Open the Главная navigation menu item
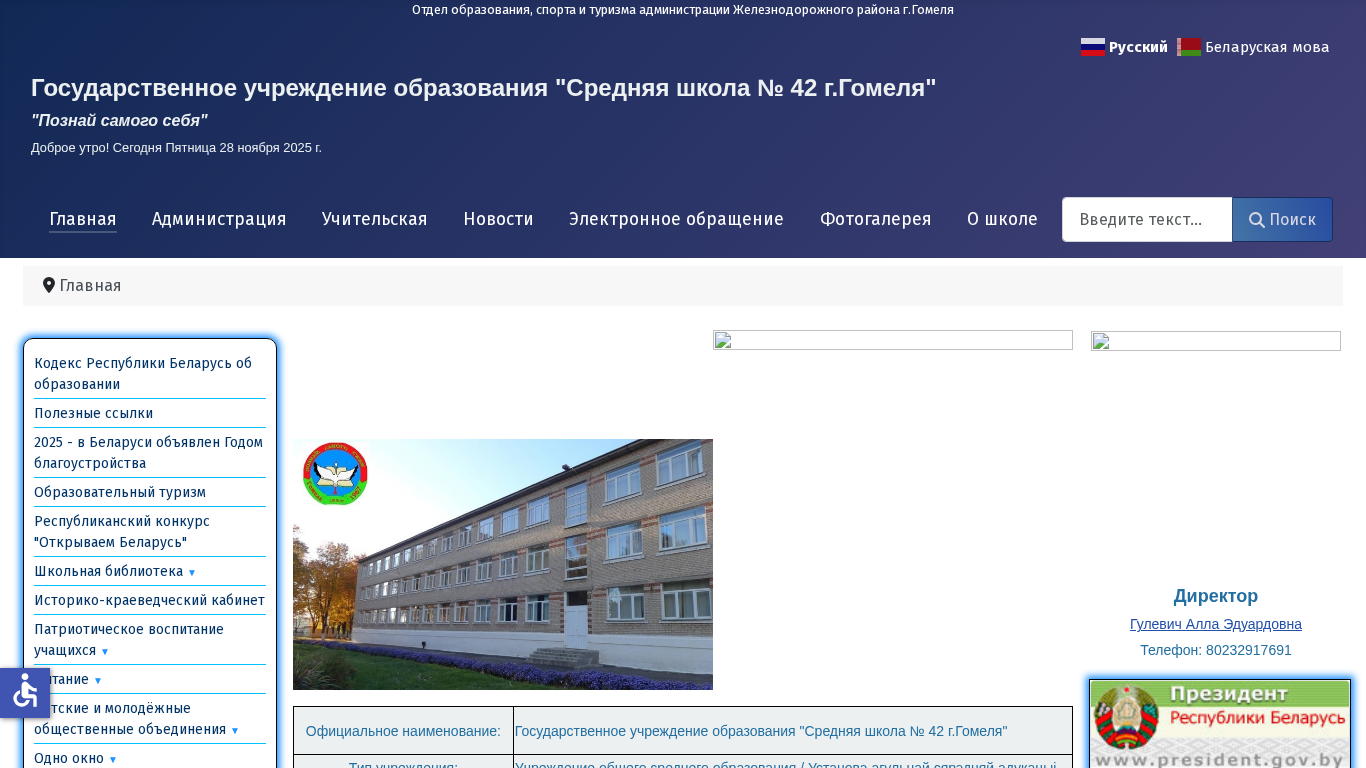 (x=83, y=219)
